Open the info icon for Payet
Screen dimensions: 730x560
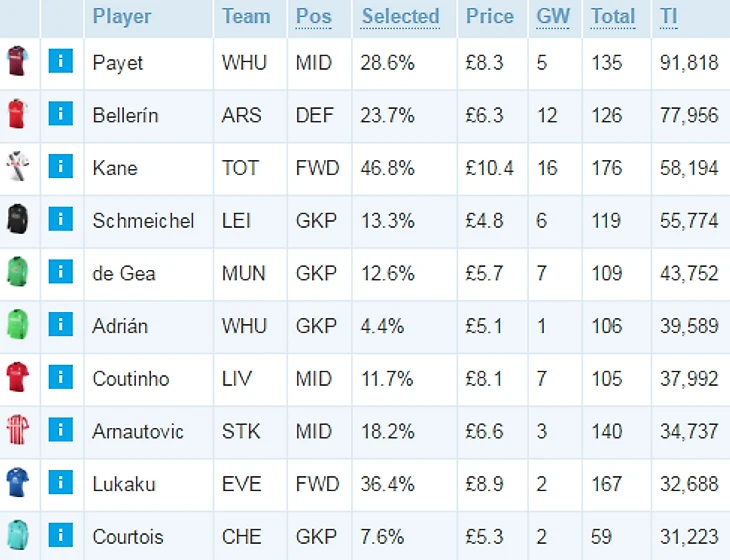point(61,61)
